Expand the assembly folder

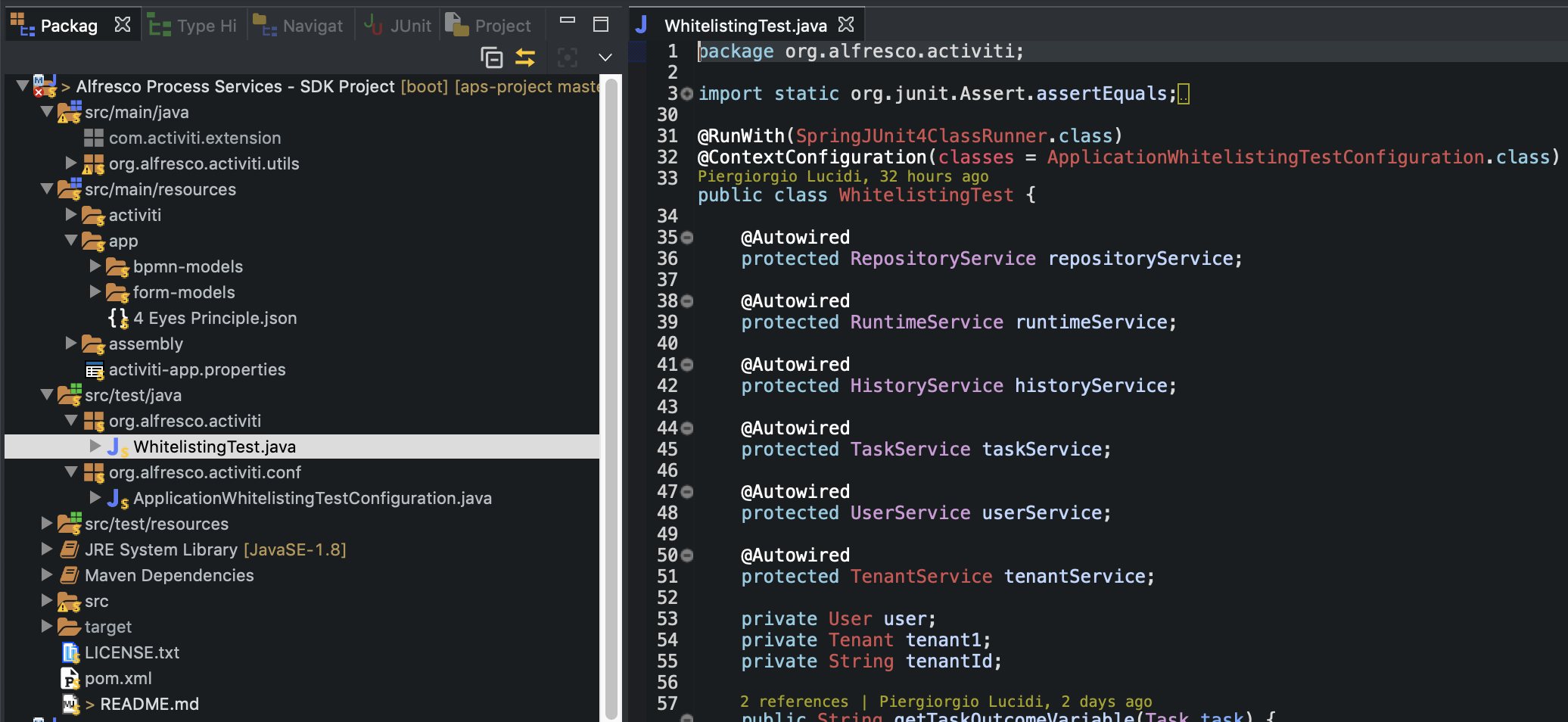[x=71, y=343]
